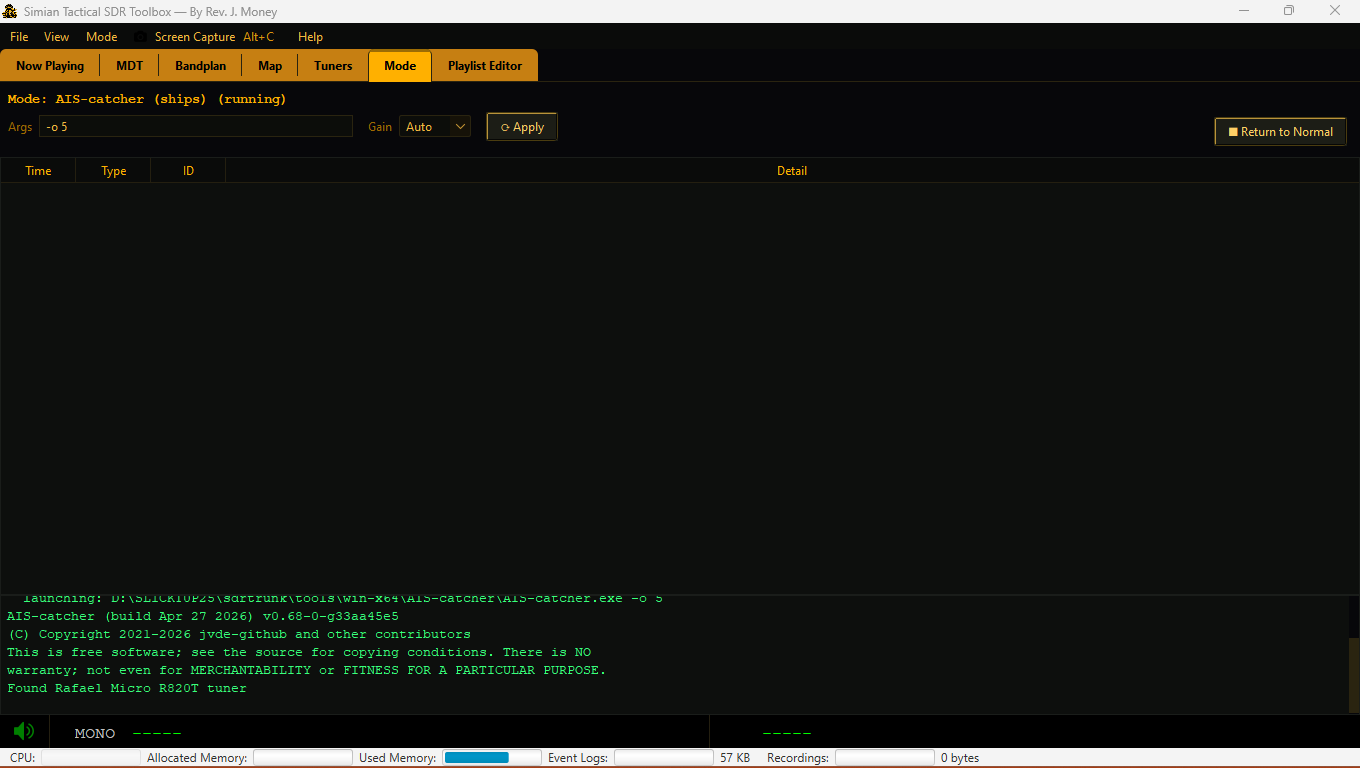1360x768 pixels.
Task: Open the Bandplan tab
Action: pyautogui.click(x=200, y=66)
